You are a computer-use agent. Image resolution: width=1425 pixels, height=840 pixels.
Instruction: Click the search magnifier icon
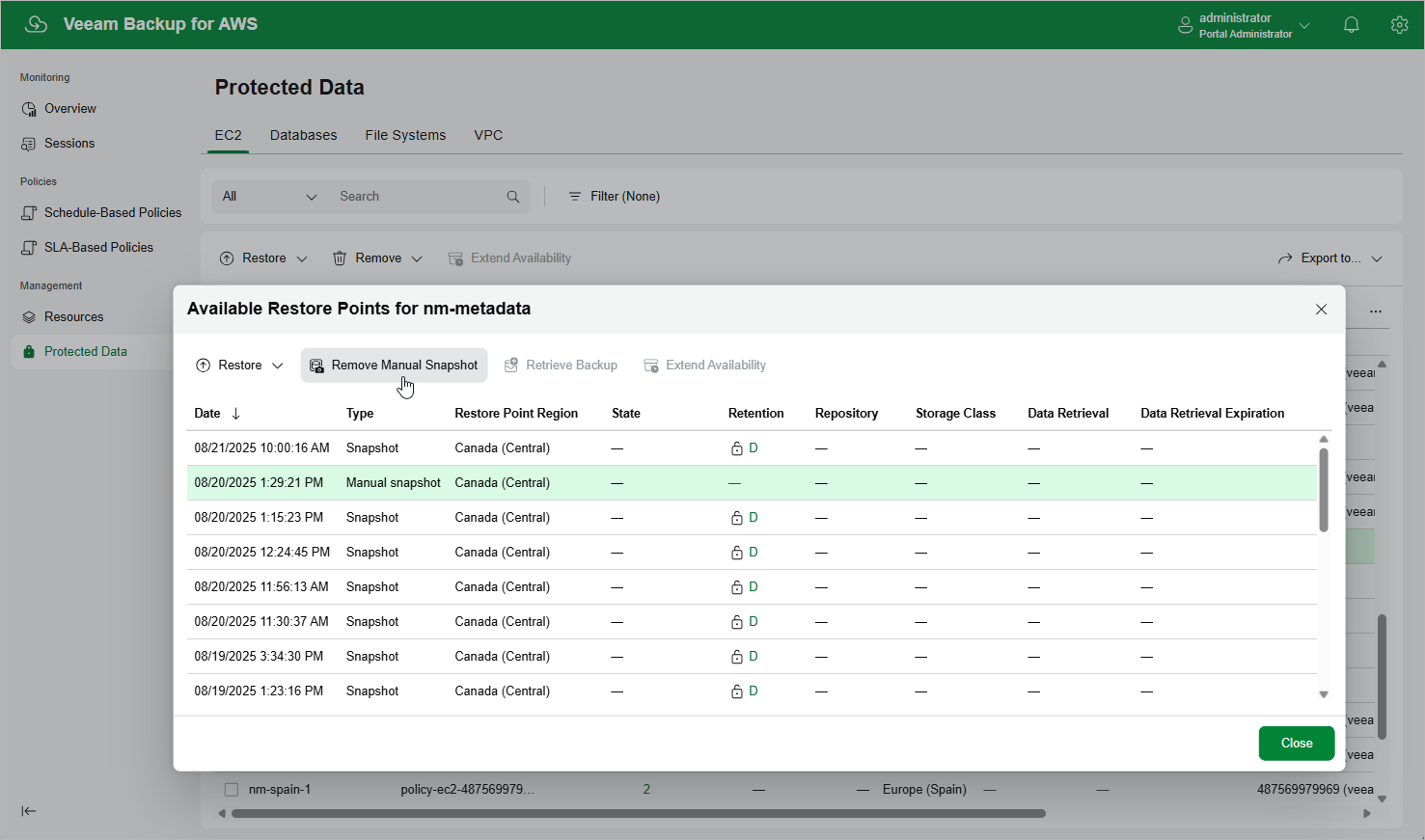click(x=513, y=197)
